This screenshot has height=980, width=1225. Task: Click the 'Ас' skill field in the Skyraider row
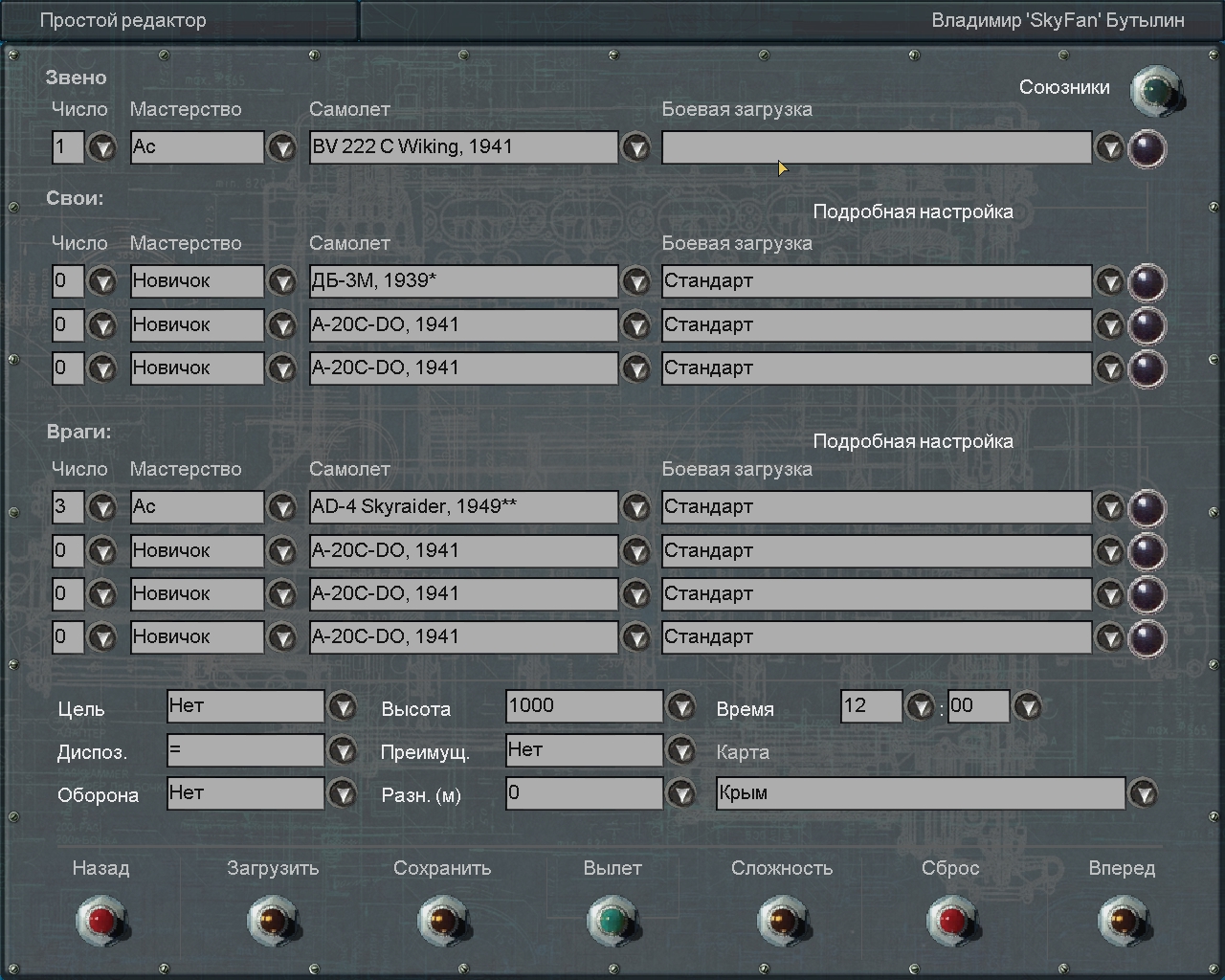(197, 507)
